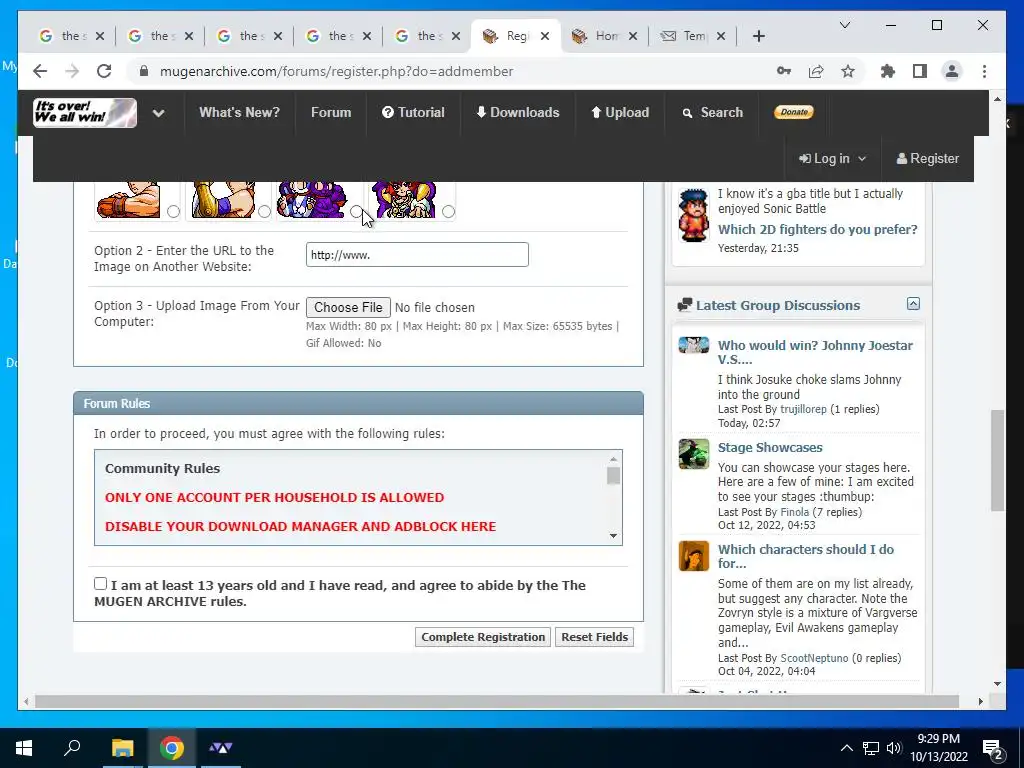Click the Reset Fields button
Viewport: 1024px width, 768px height.
594,637
